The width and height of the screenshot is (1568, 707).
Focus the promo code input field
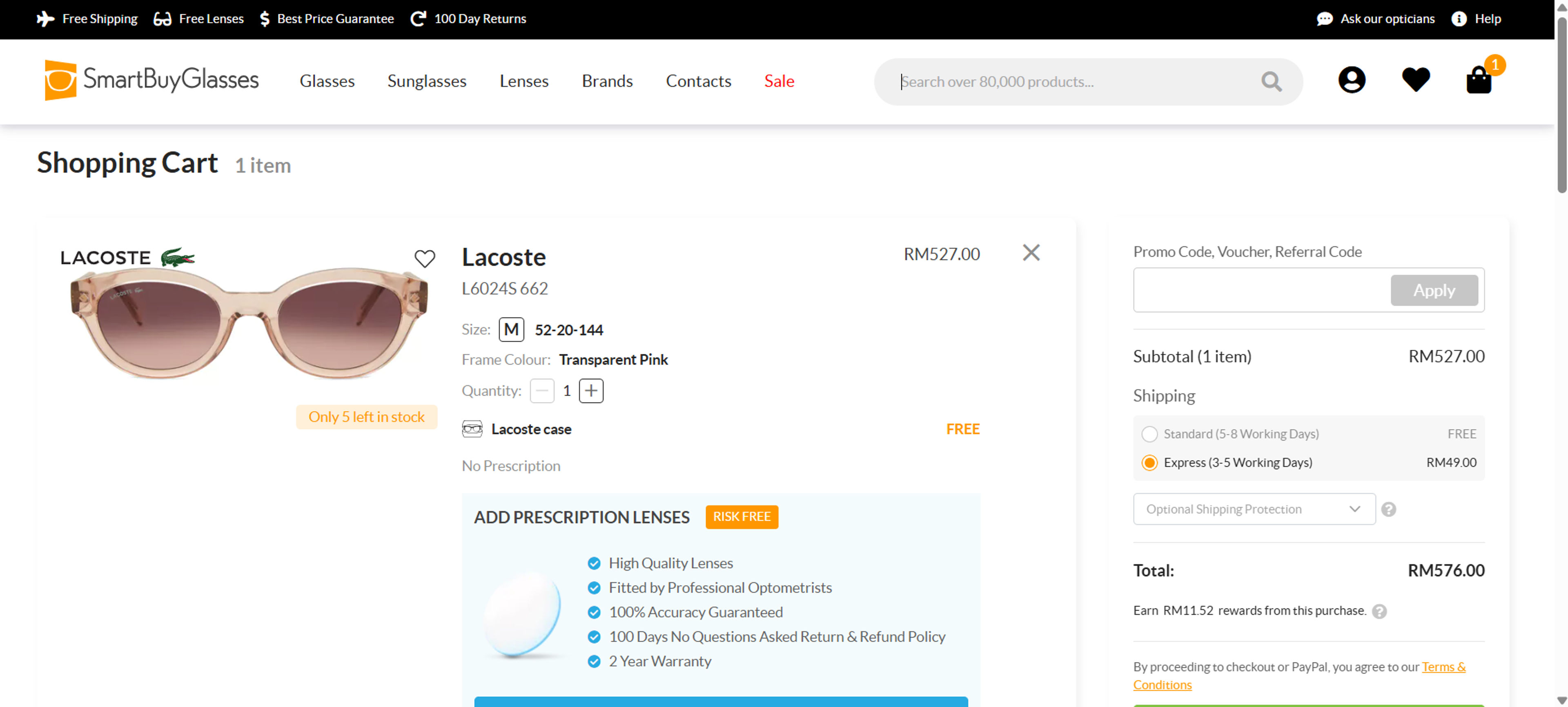(x=1261, y=290)
